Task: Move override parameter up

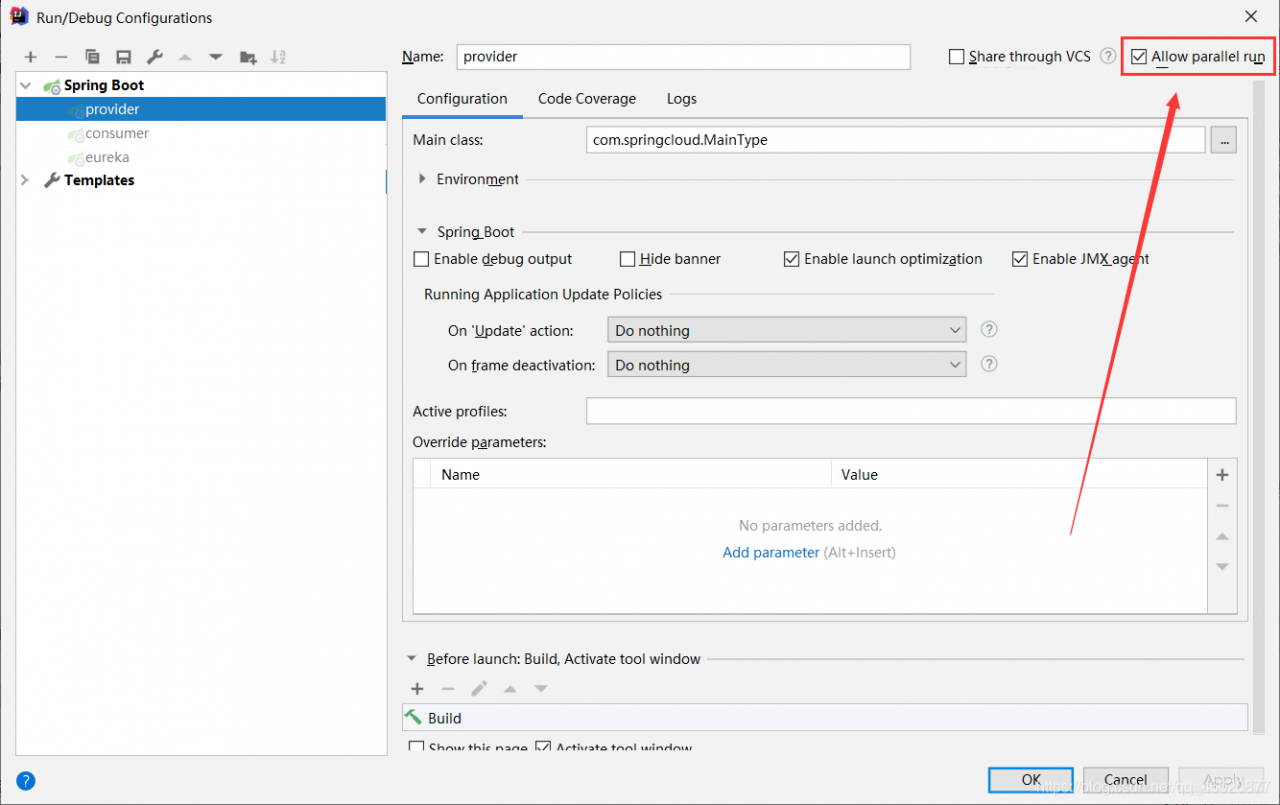Action: pos(1222,537)
